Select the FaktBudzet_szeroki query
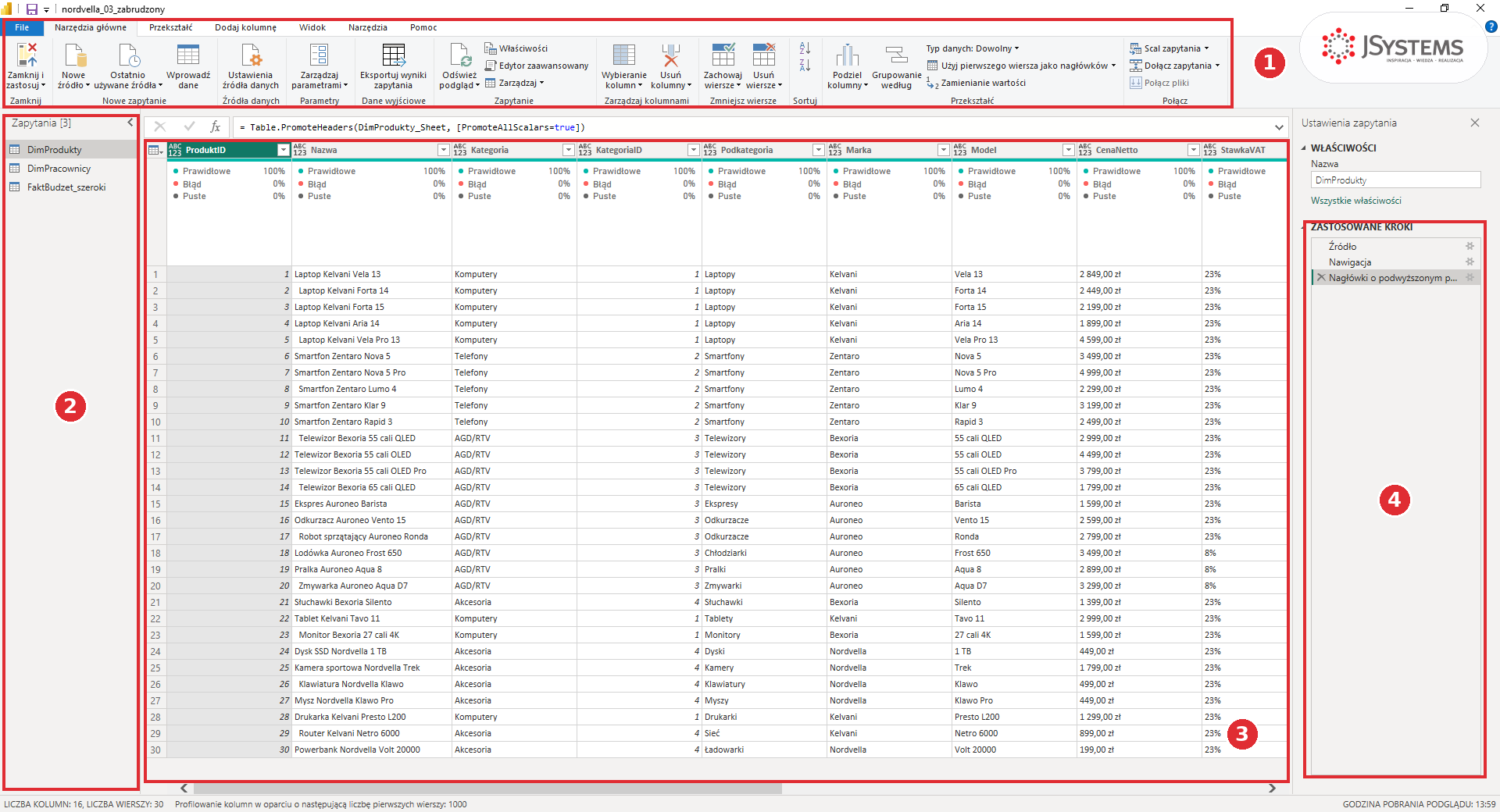This screenshot has width=1500, height=812. coord(70,187)
